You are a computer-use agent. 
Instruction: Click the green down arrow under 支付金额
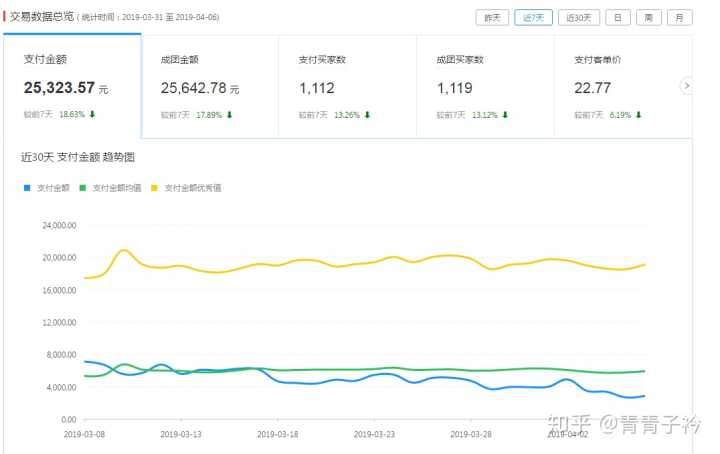tap(93, 115)
